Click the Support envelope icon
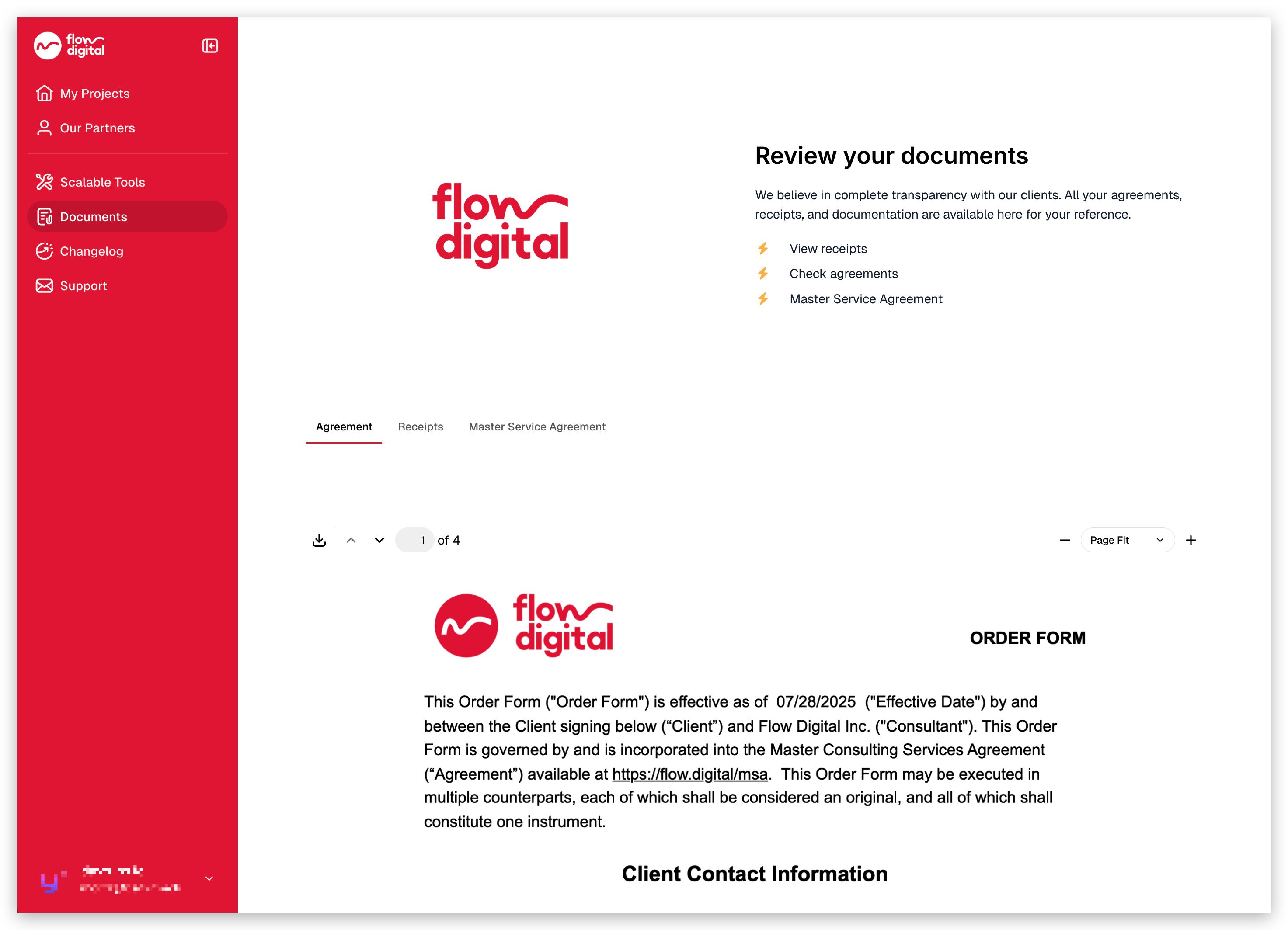 pos(44,285)
